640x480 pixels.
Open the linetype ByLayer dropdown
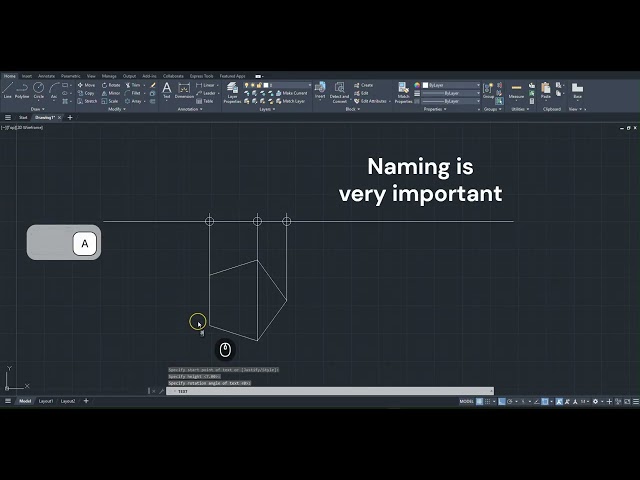[451, 101]
